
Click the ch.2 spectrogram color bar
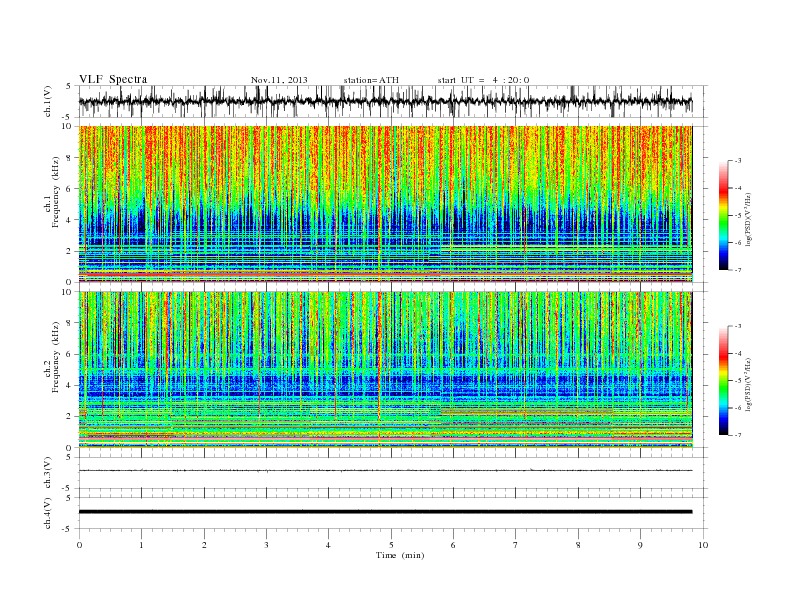(x=724, y=381)
